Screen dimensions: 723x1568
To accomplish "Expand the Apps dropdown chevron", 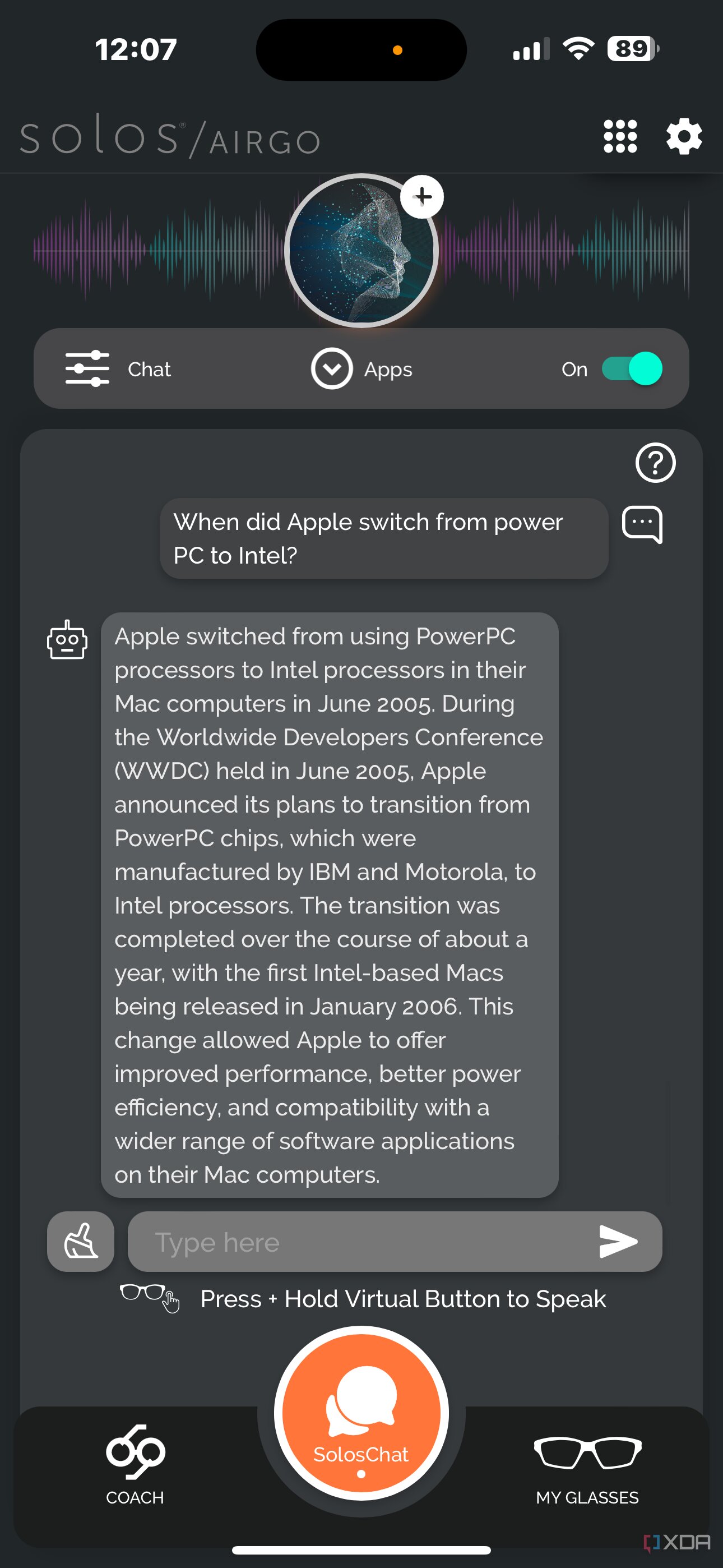I will coord(332,369).
